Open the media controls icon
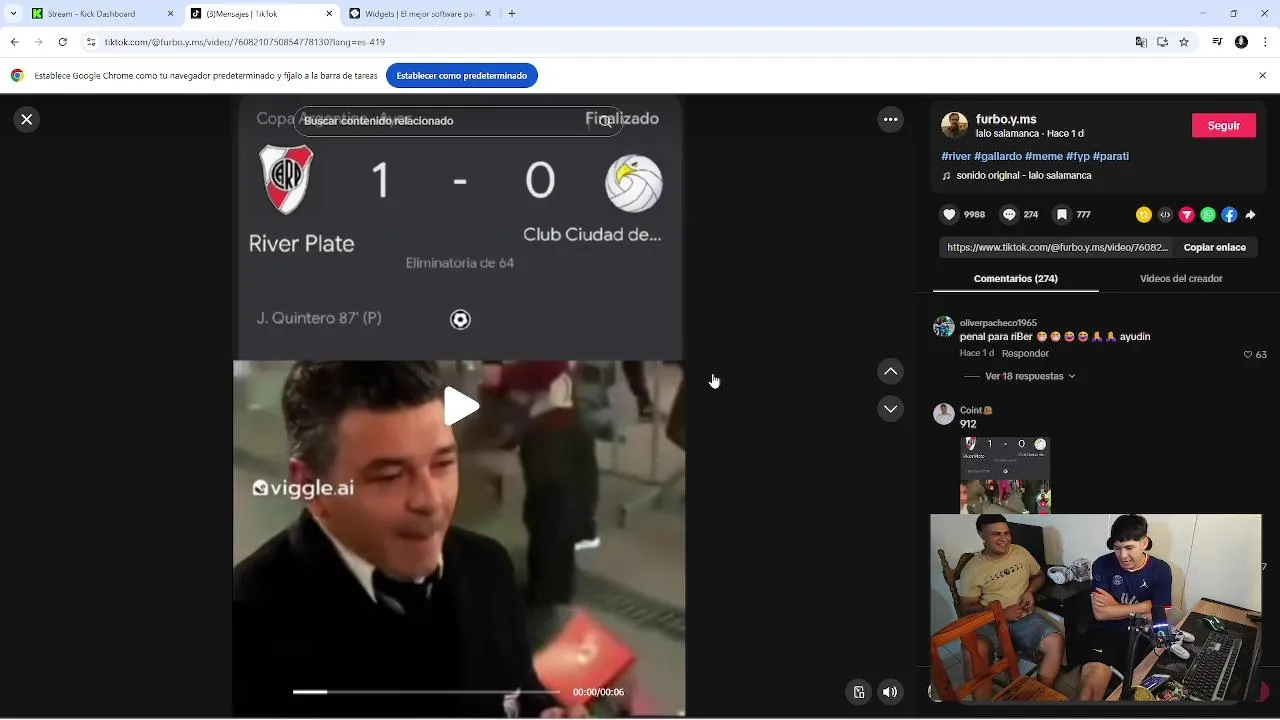The width and height of the screenshot is (1280, 720). point(1217,42)
